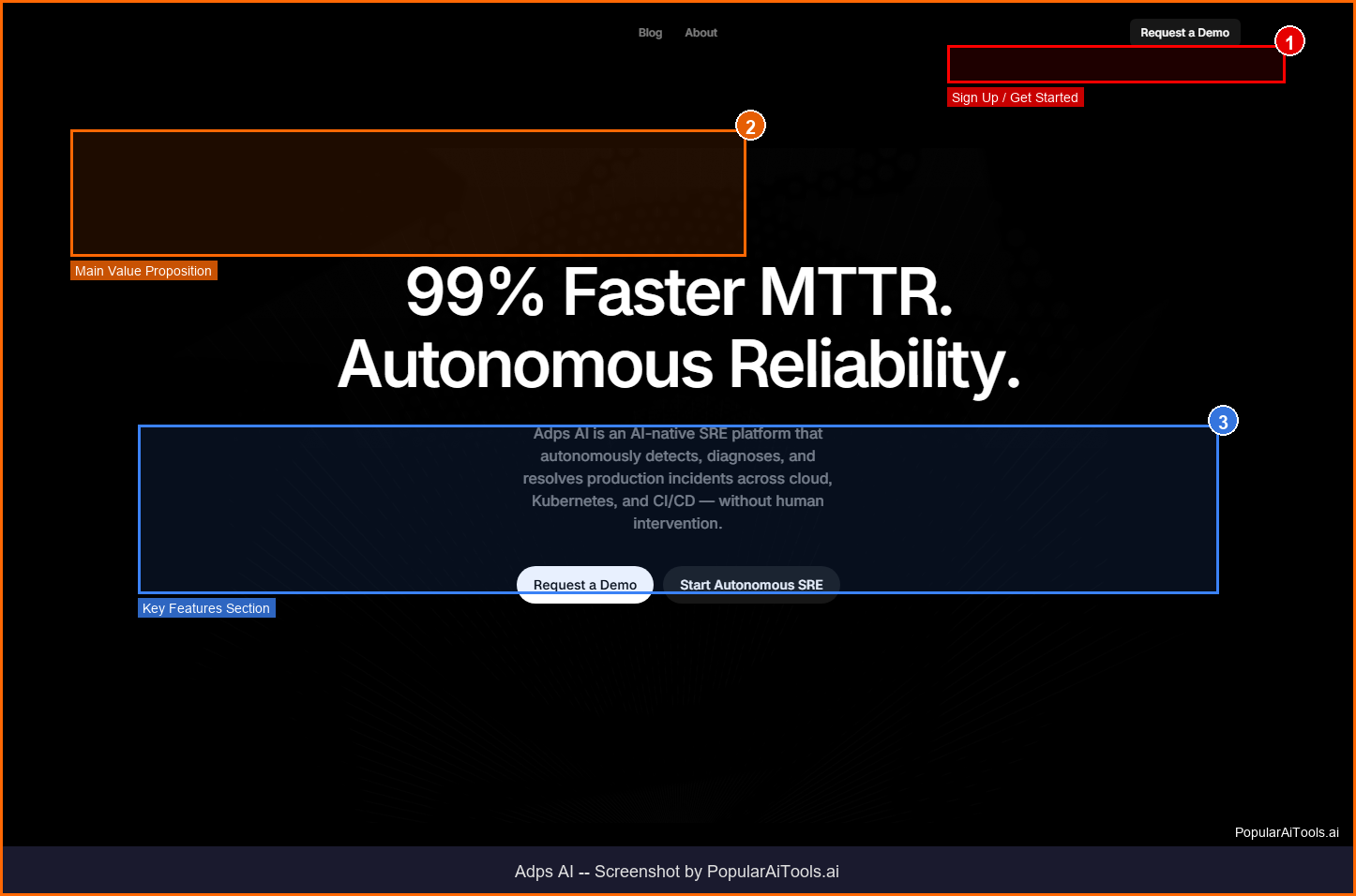The height and width of the screenshot is (896, 1356).
Task: Click the red number 1 annotation badge
Action: click(1289, 41)
